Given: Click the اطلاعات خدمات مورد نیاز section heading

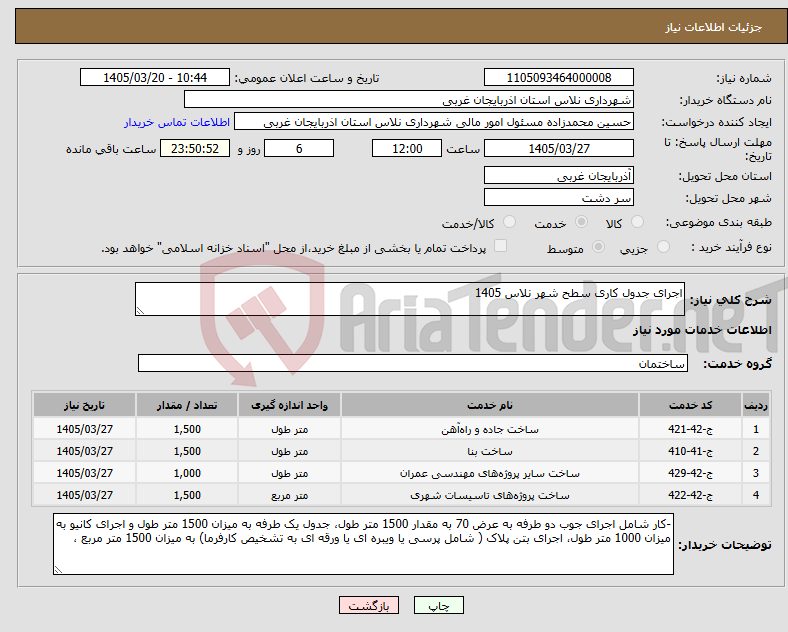Looking at the screenshot, I should (x=702, y=330).
